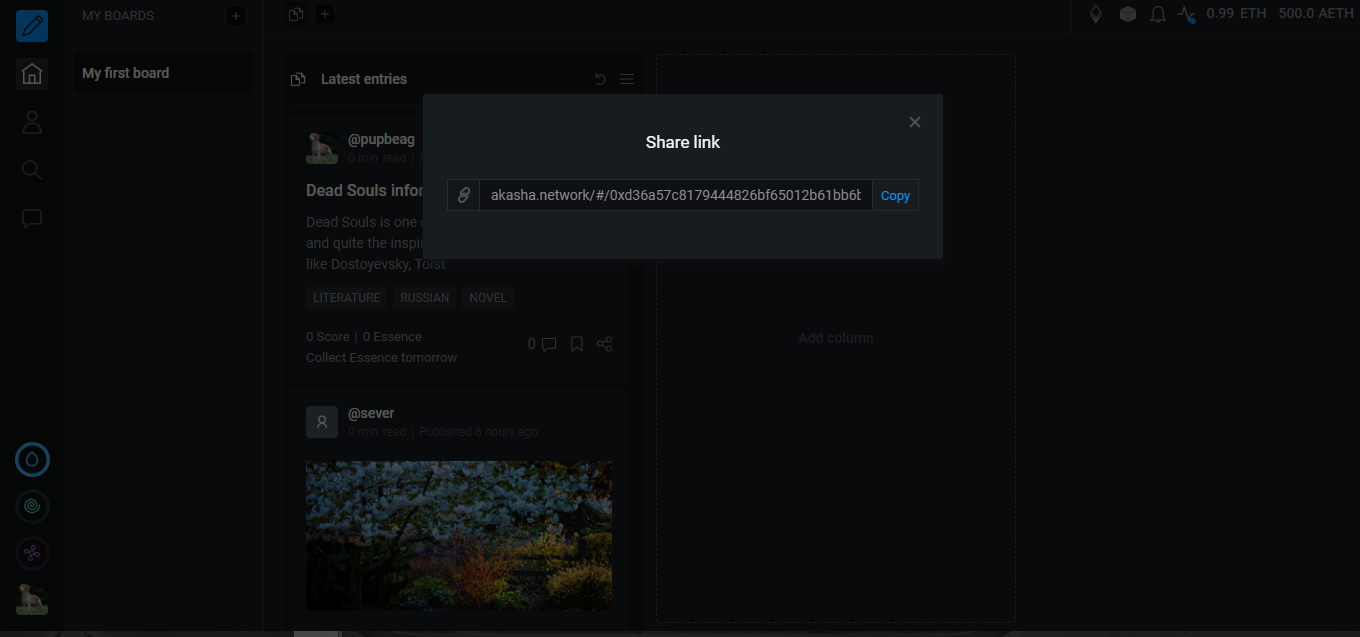Open the @pupbeag author name
This screenshot has width=1360, height=637.
(x=381, y=139)
